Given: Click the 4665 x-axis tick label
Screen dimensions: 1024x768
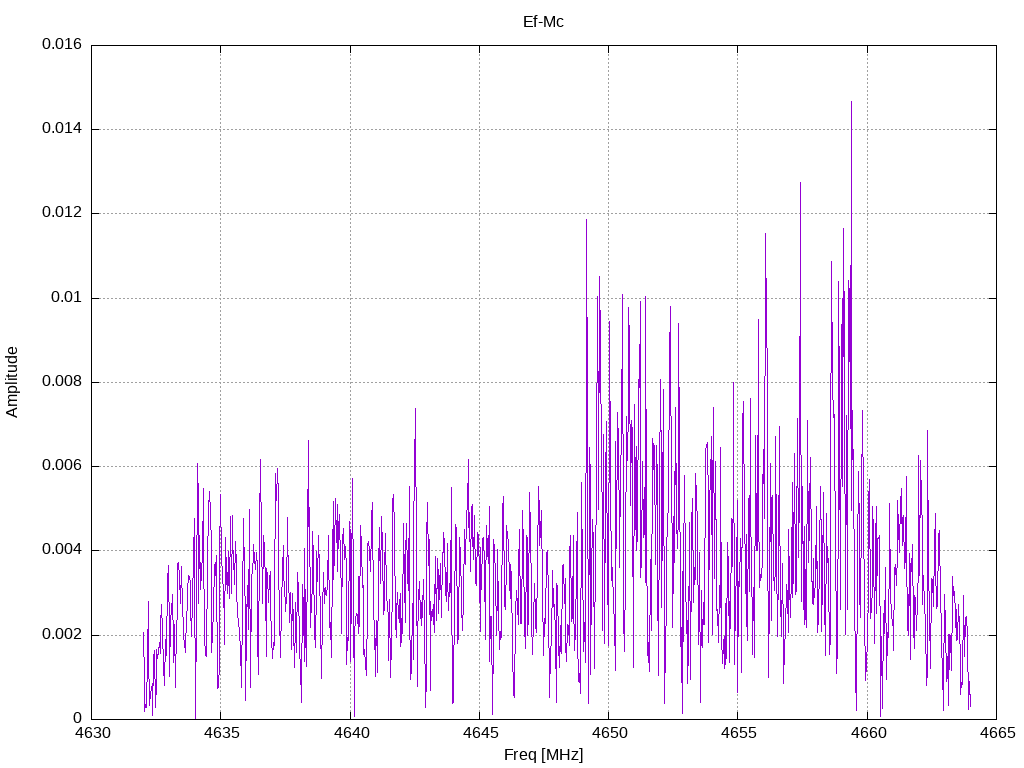Looking at the screenshot, I should [997, 733].
